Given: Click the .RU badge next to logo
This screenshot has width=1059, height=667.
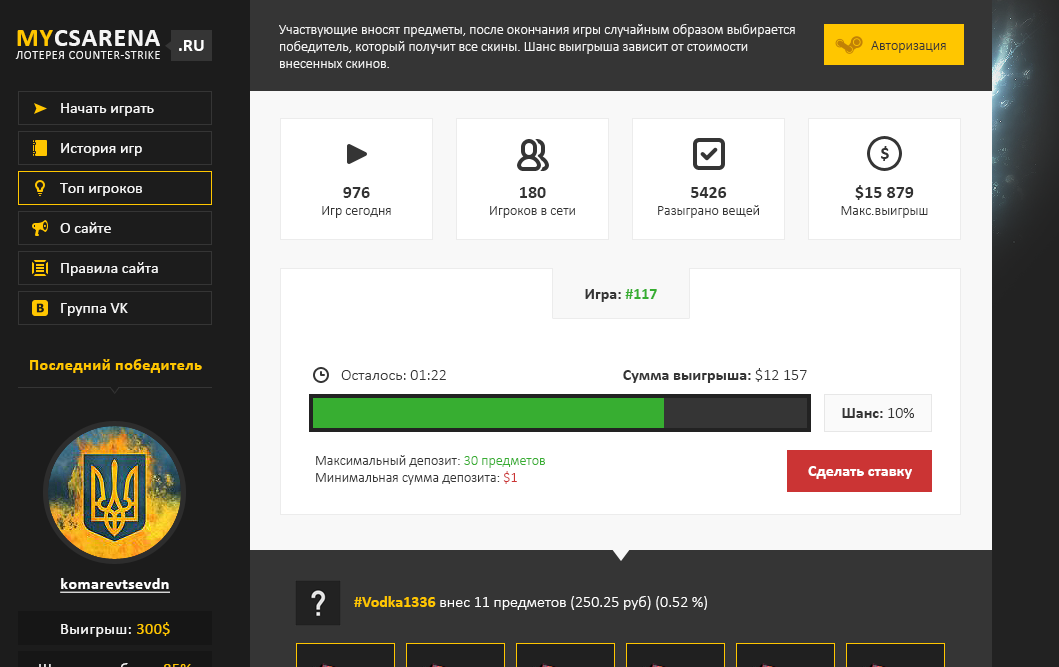Looking at the screenshot, I should point(191,45).
